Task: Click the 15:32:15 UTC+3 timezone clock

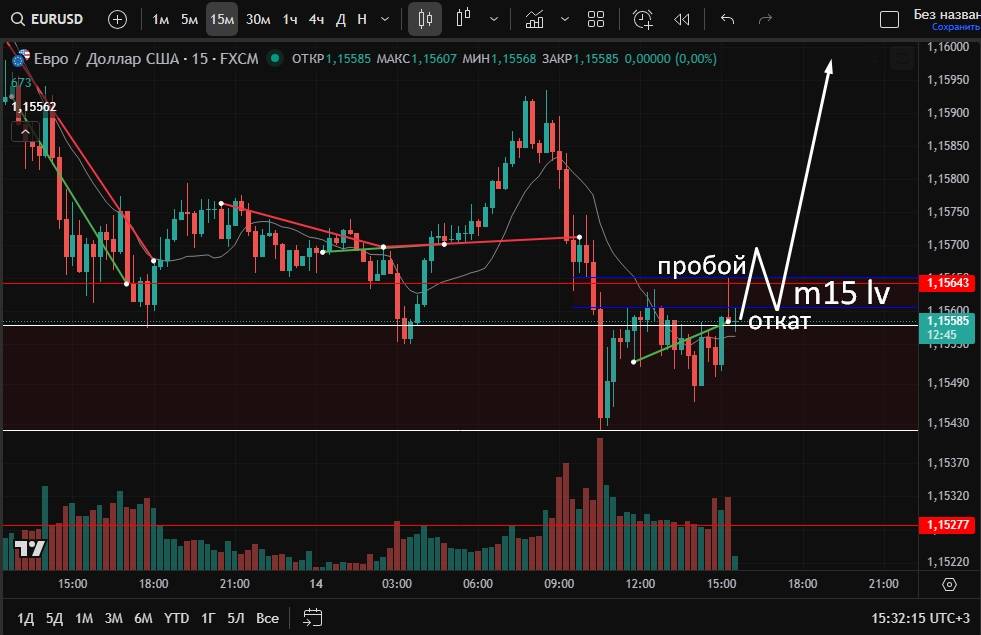Action: click(918, 618)
